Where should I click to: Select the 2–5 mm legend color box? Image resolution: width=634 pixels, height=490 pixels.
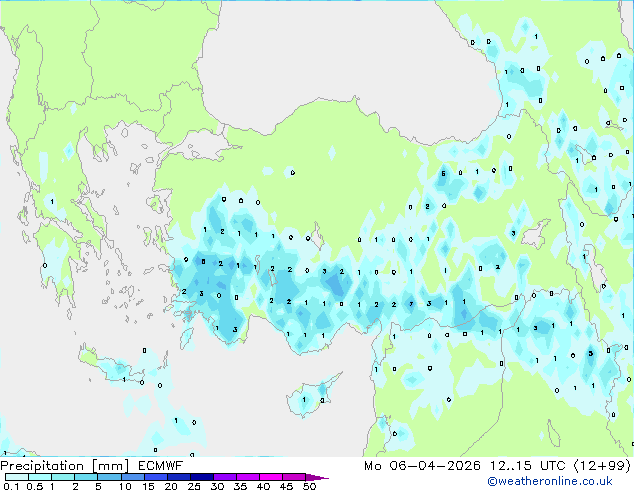86,477
